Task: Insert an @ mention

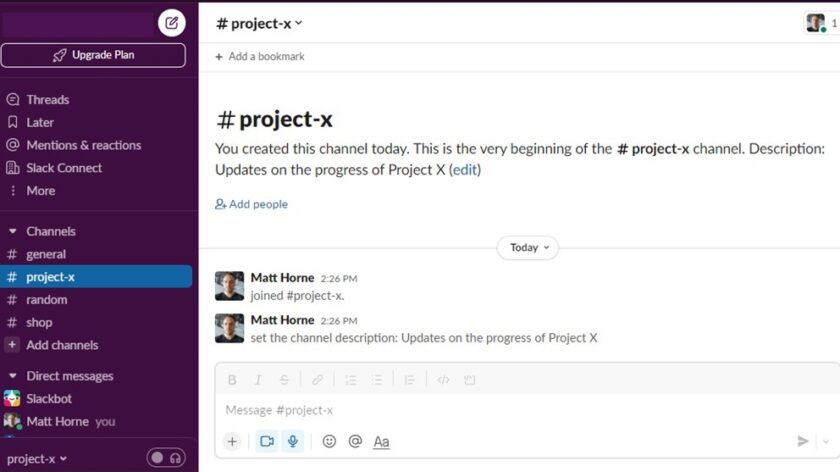Action: [x=355, y=441]
